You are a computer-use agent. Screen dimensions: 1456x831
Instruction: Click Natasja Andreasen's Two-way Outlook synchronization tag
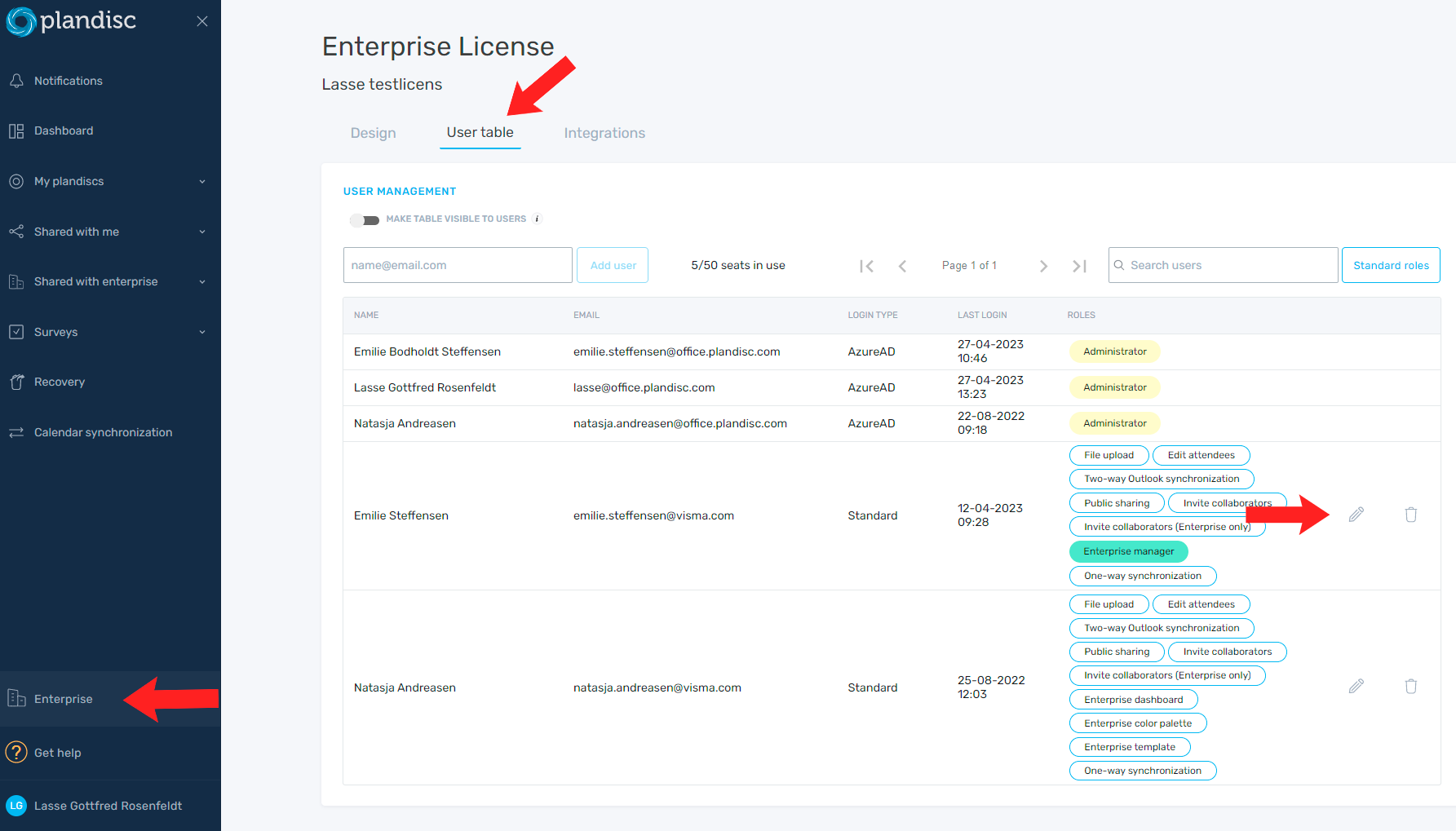(1162, 628)
